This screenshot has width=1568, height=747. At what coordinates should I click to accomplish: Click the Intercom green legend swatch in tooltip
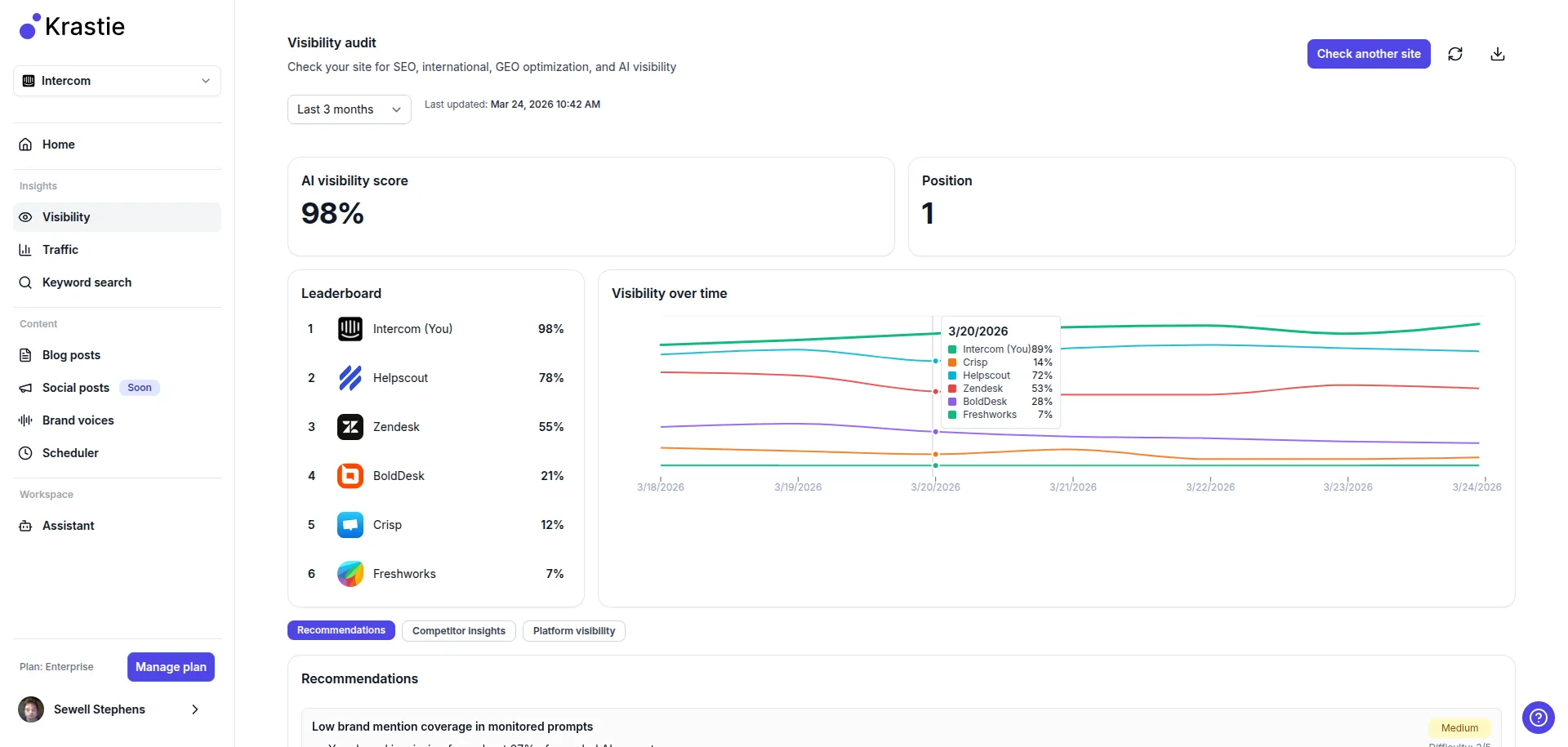(952, 349)
